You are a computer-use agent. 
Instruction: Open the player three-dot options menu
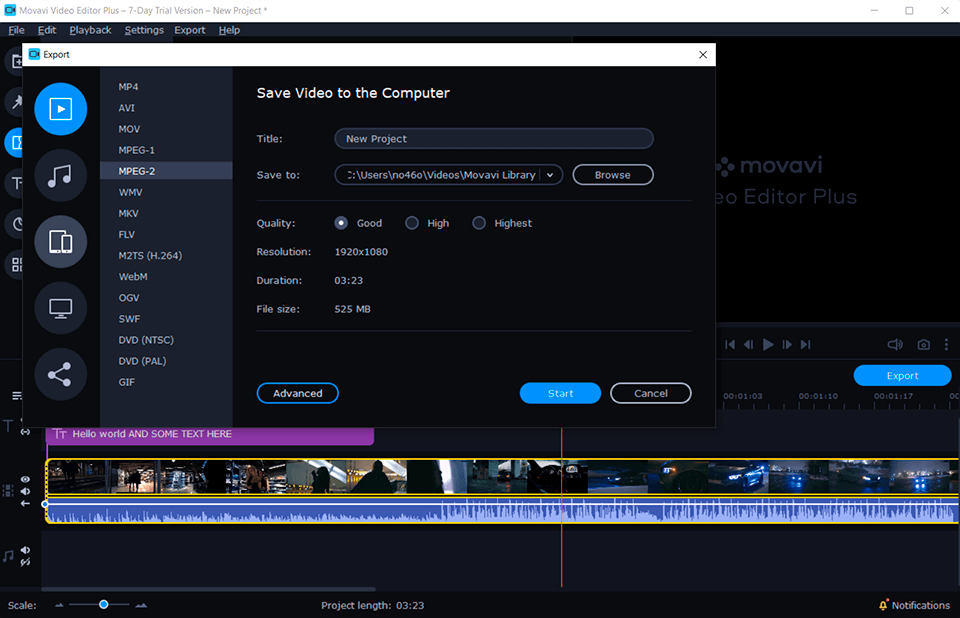click(946, 344)
